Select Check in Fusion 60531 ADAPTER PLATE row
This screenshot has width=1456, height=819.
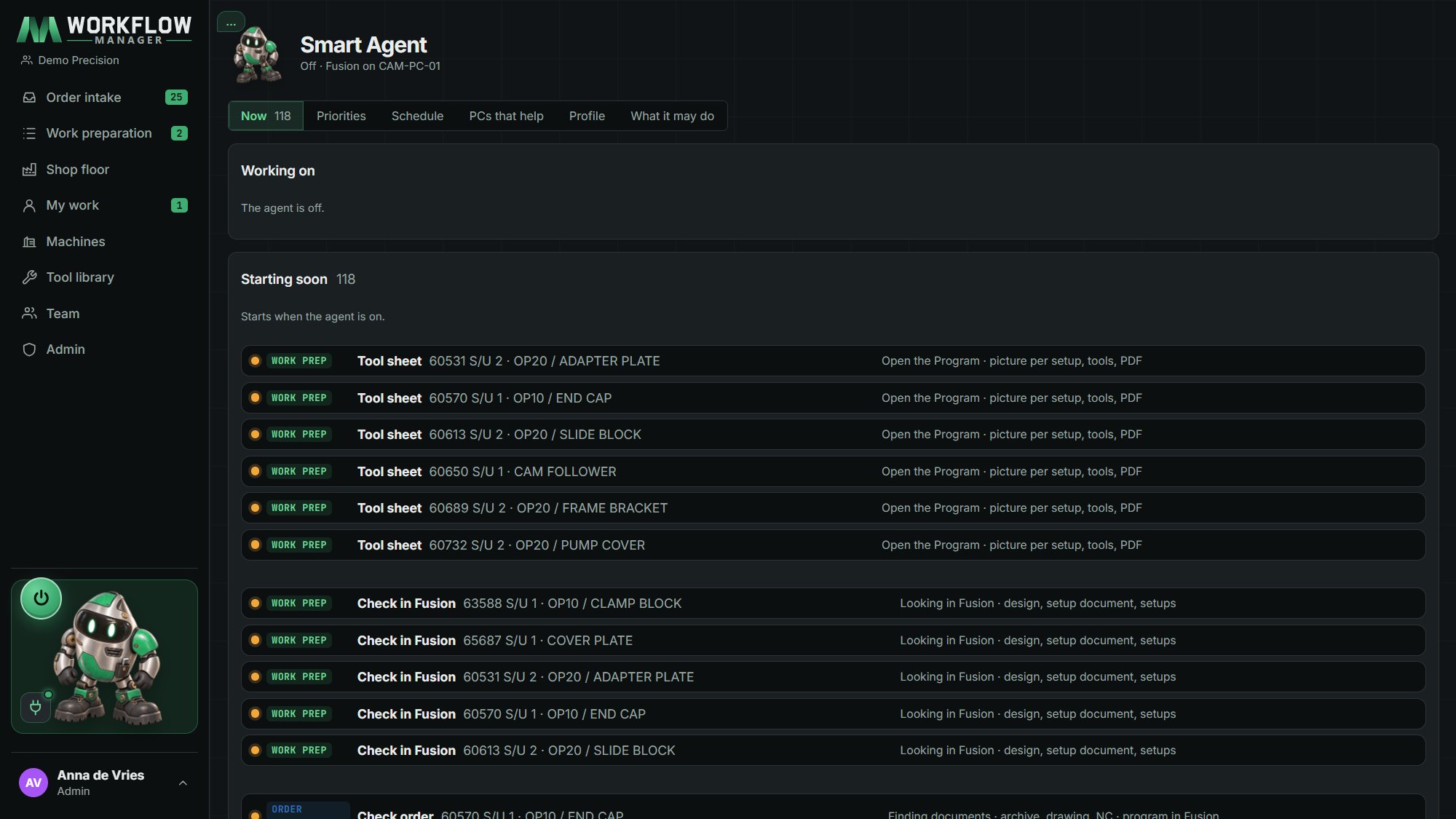tap(833, 677)
